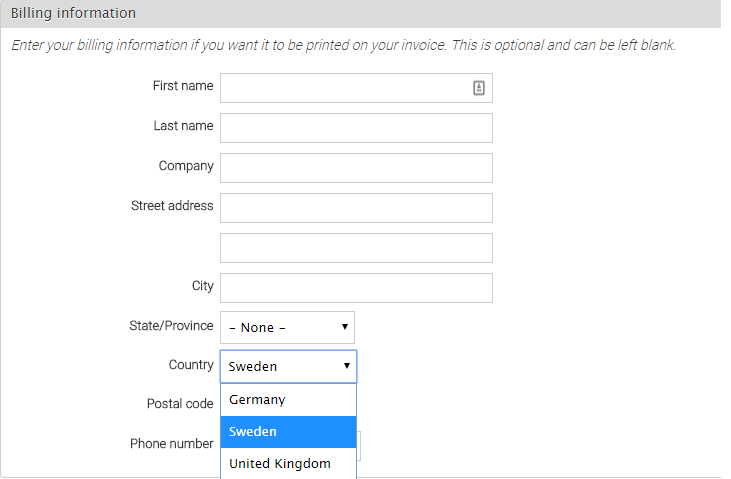The width and height of the screenshot is (731, 479).
Task: Click the first Street address line field
Action: (356, 208)
